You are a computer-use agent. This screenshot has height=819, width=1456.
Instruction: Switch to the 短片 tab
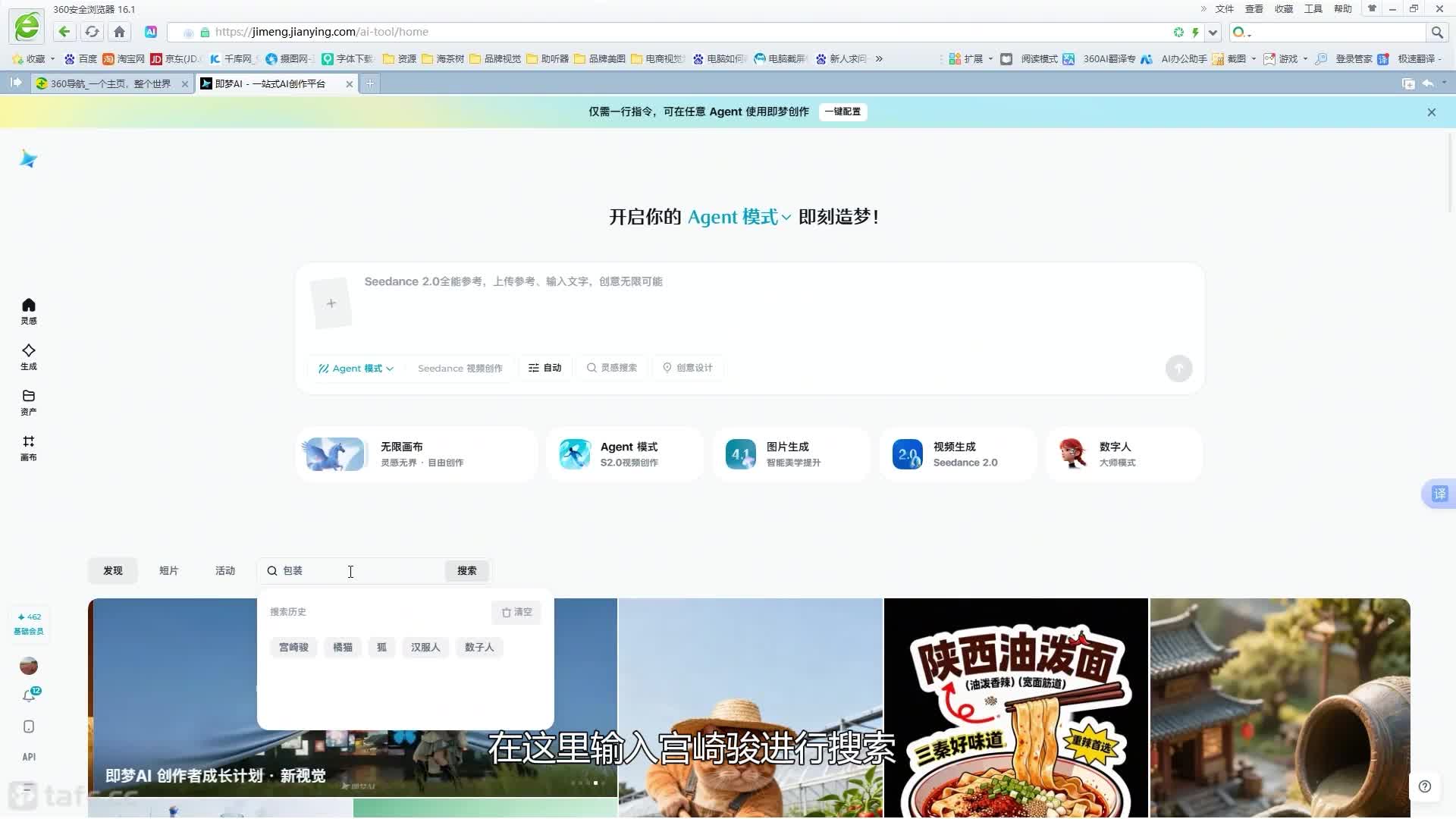pyautogui.click(x=168, y=571)
